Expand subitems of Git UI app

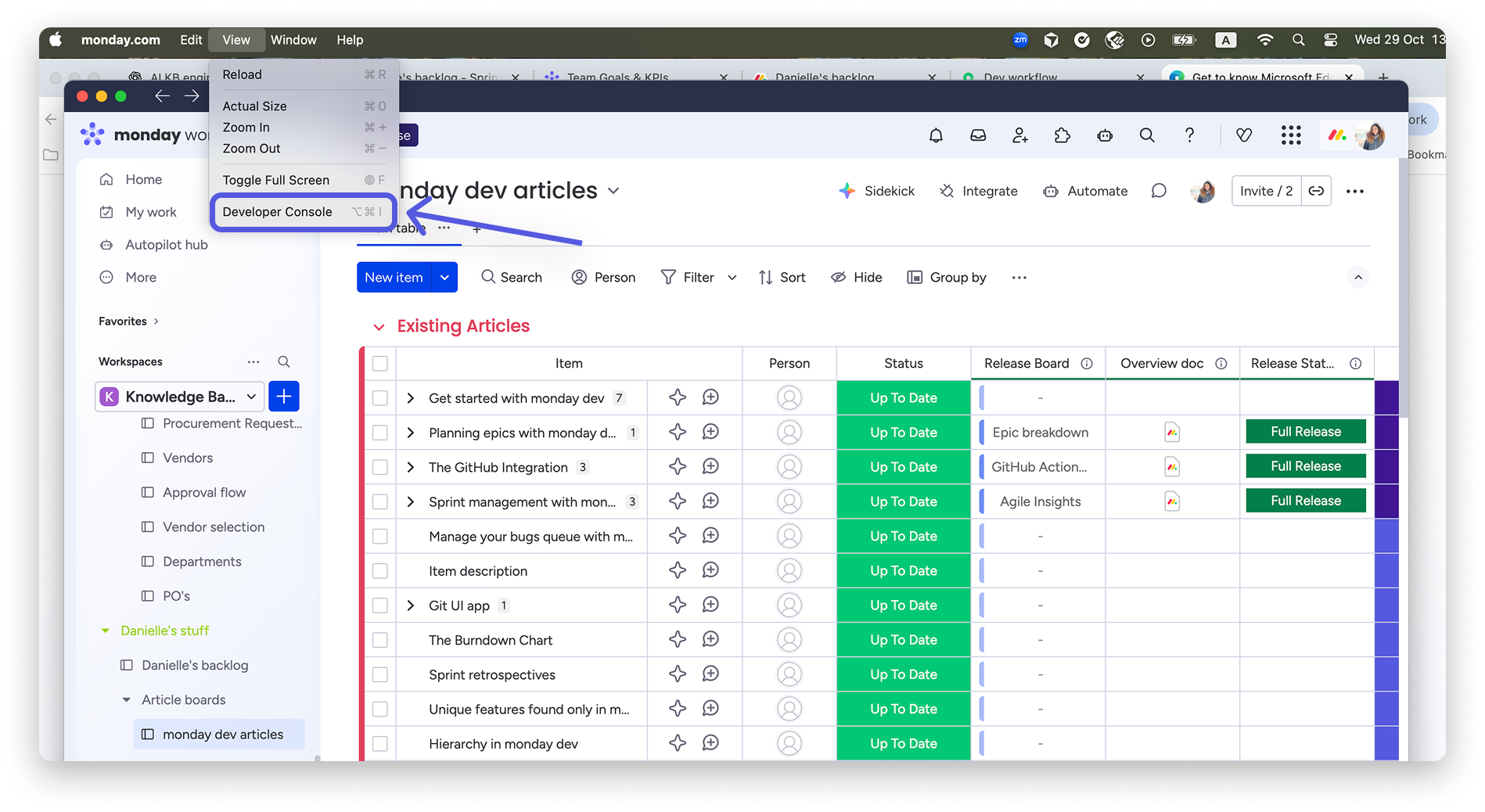(411, 605)
